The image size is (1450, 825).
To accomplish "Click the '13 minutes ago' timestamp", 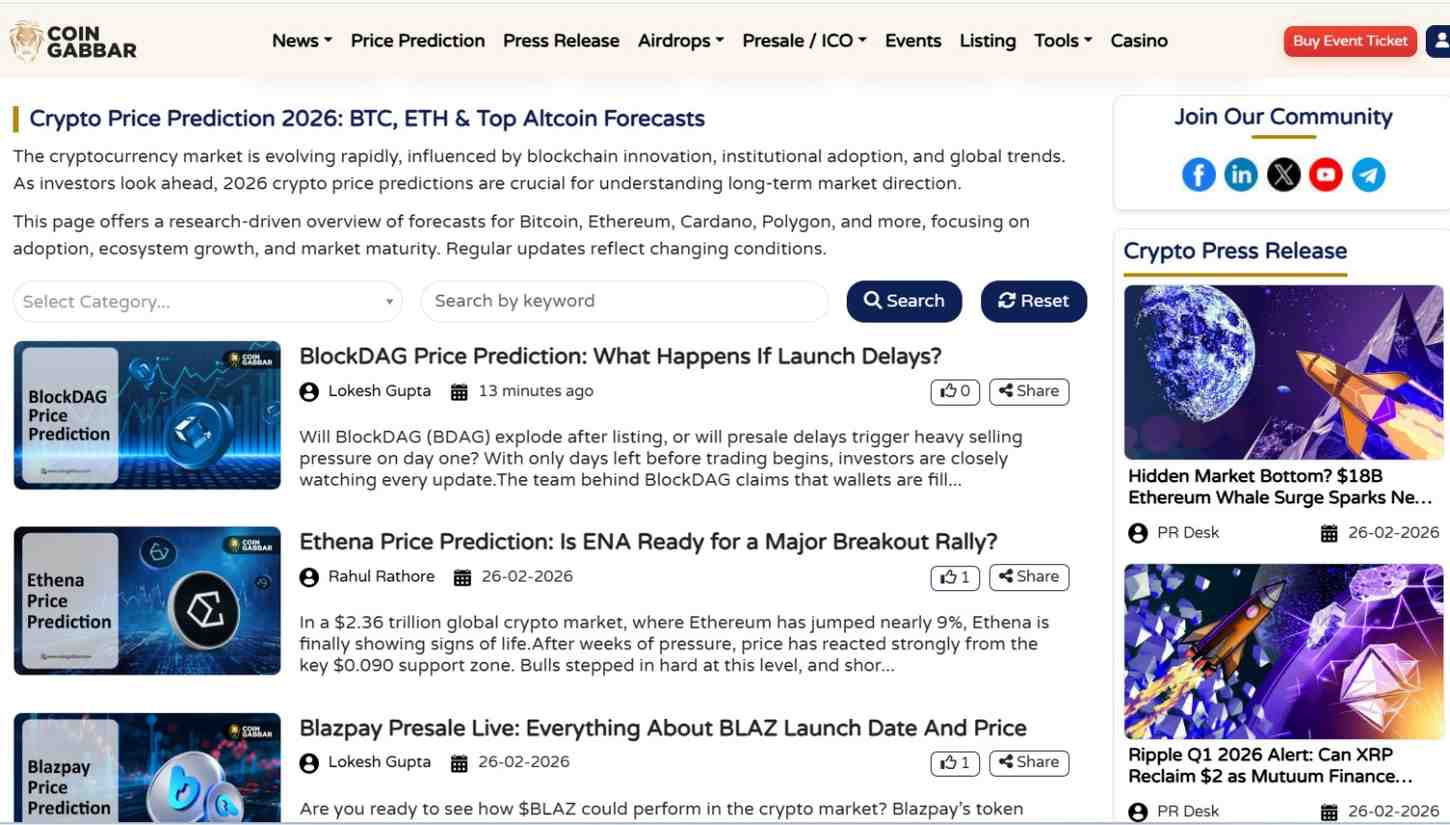I will pyautogui.click(x=536, y=391).
